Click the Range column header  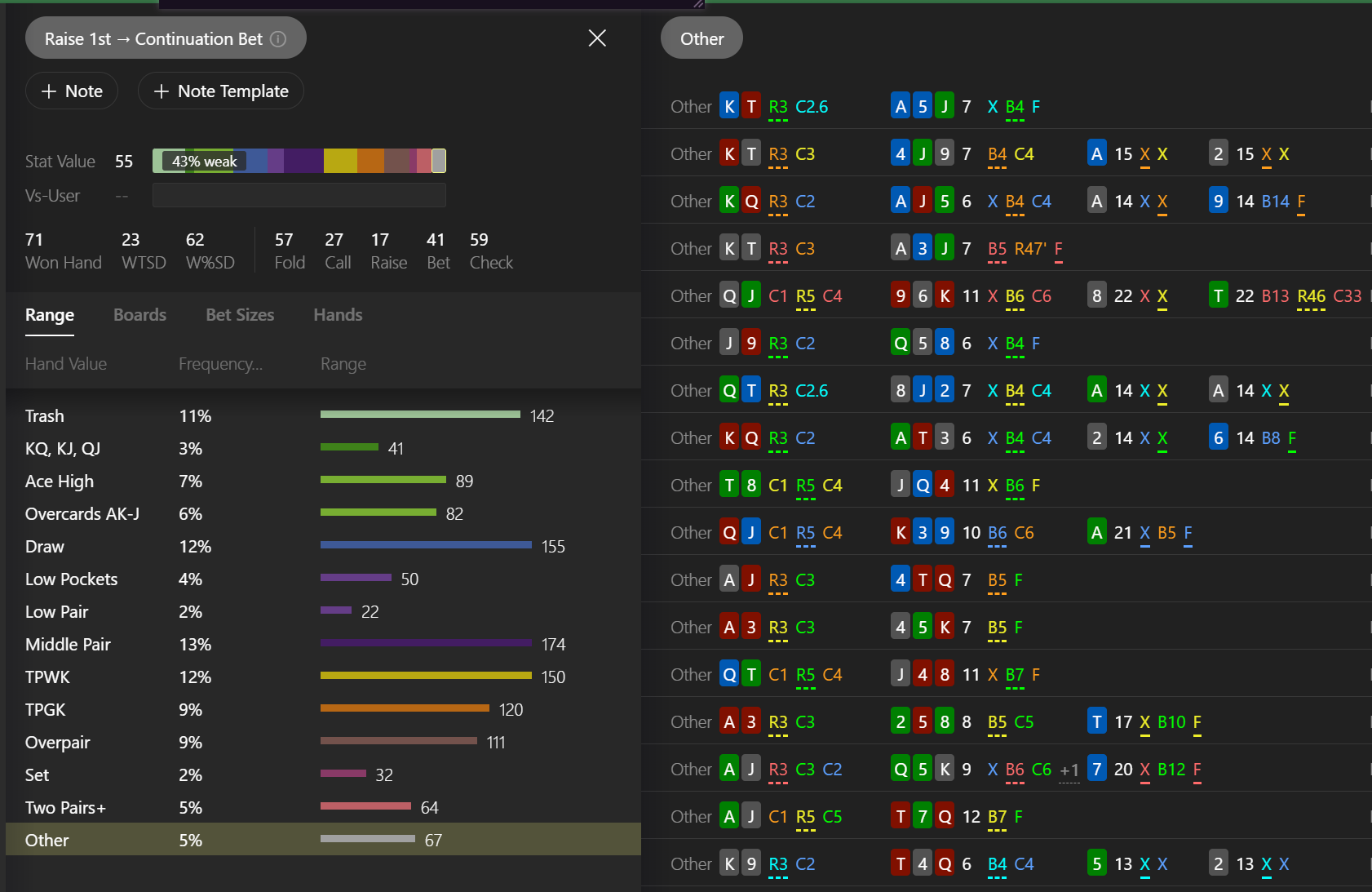[x=343, y=364]
